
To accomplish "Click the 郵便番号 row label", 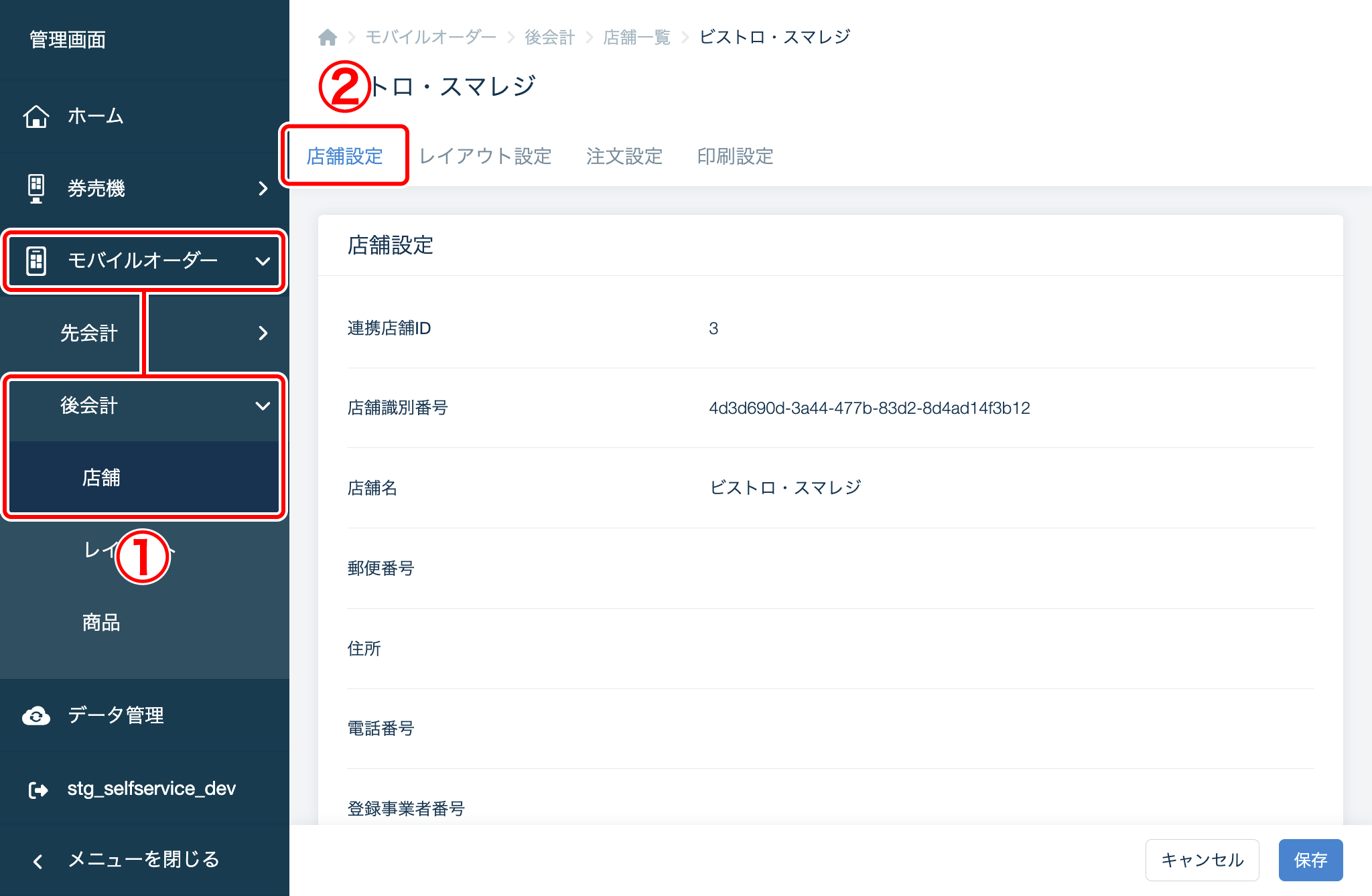I will [x=381, y=568].
